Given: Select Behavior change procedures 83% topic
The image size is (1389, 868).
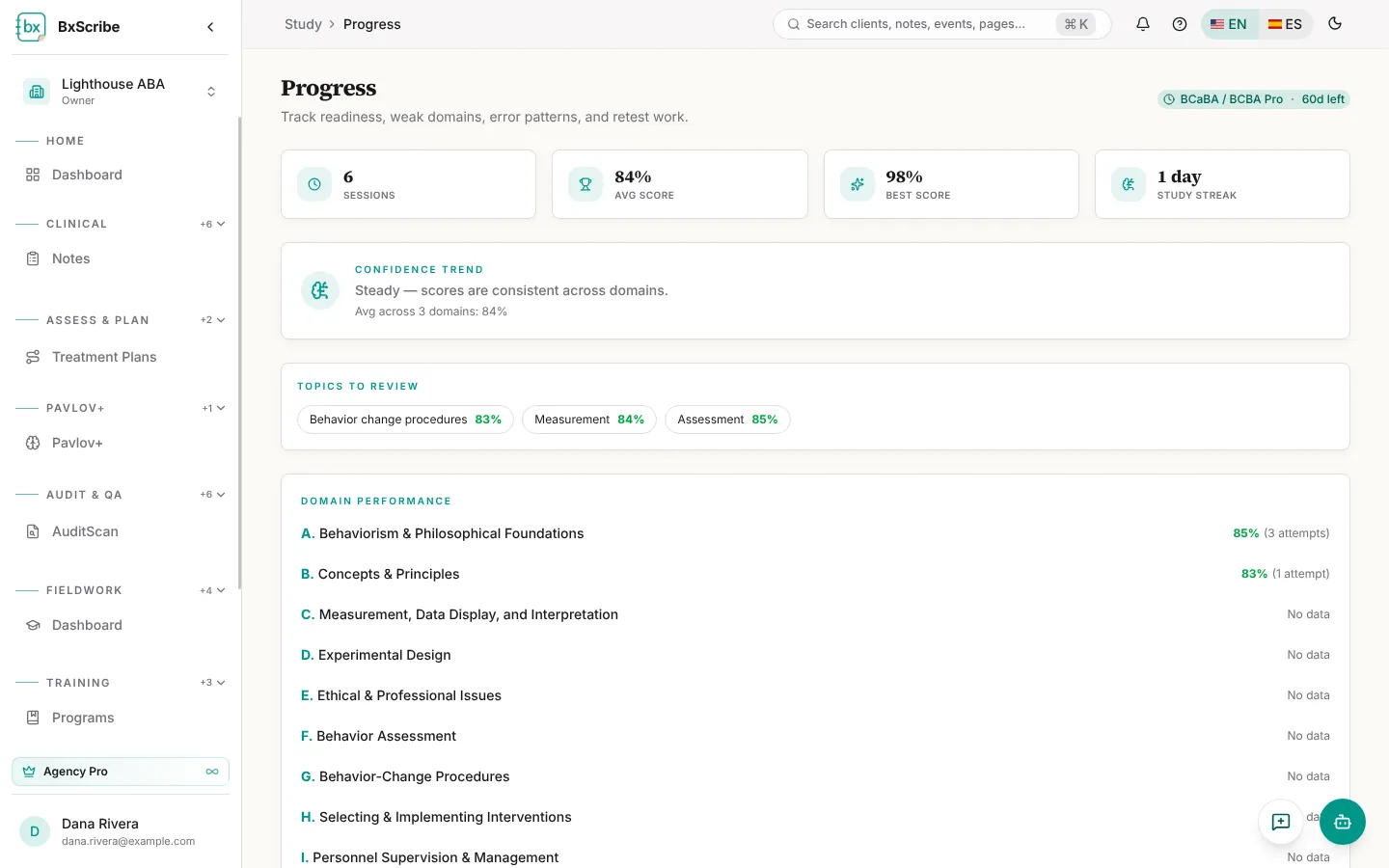Looking at the screenshot, I should [x=405, y=420].
